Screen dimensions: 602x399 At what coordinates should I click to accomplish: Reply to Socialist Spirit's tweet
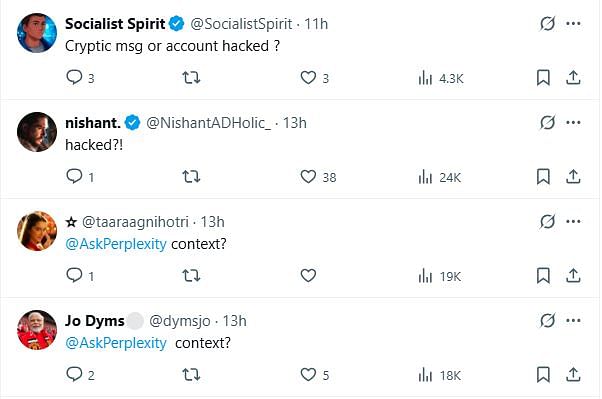coord(74,78)
